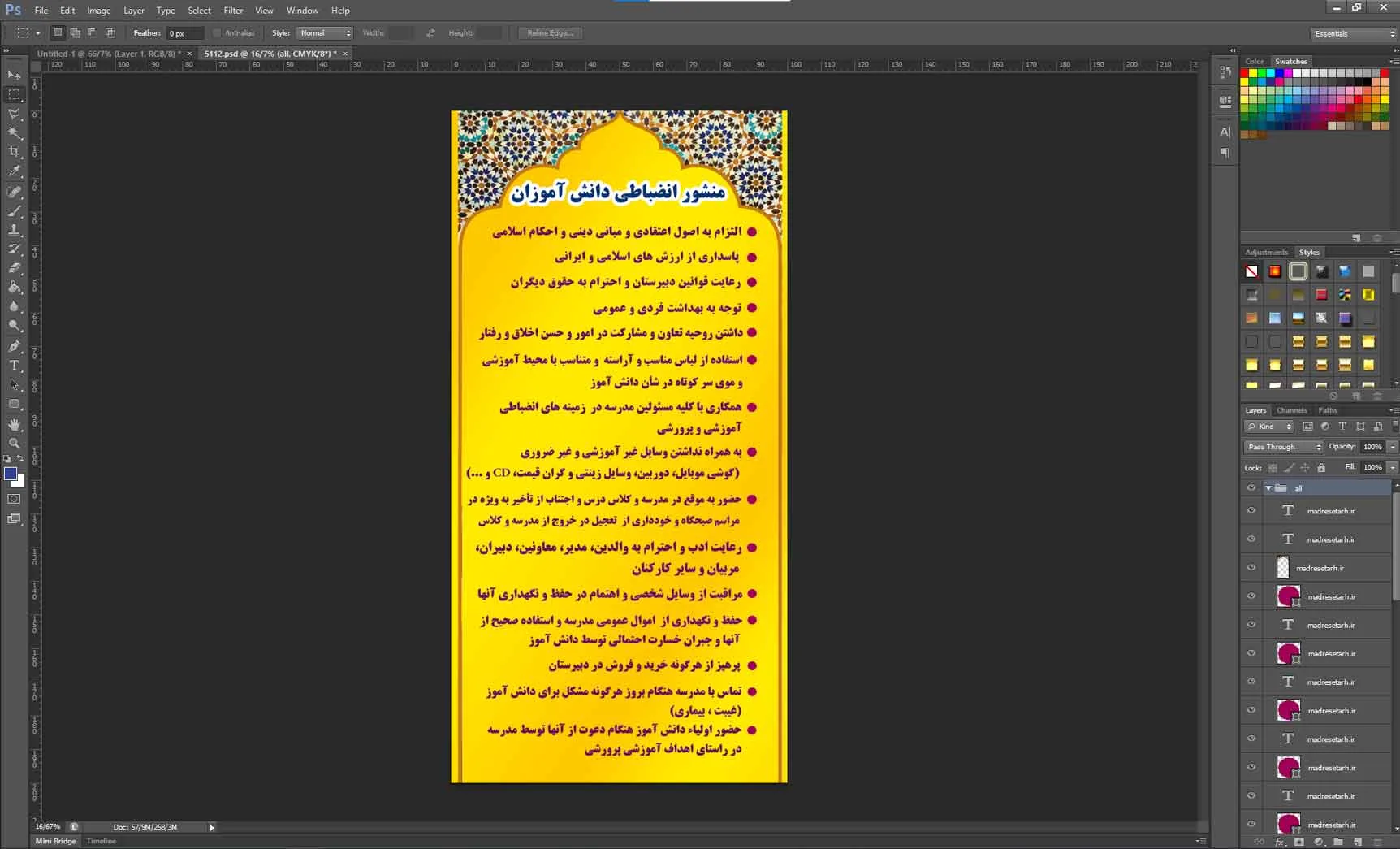
Task: Choose Intersect with selection mode
Action: (x=110, y=33)
